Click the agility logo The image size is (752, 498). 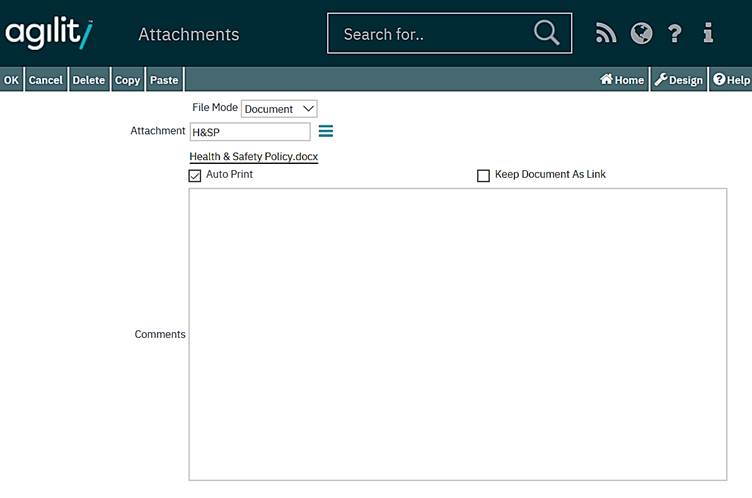pyautogui.click(x=48, y=33)
